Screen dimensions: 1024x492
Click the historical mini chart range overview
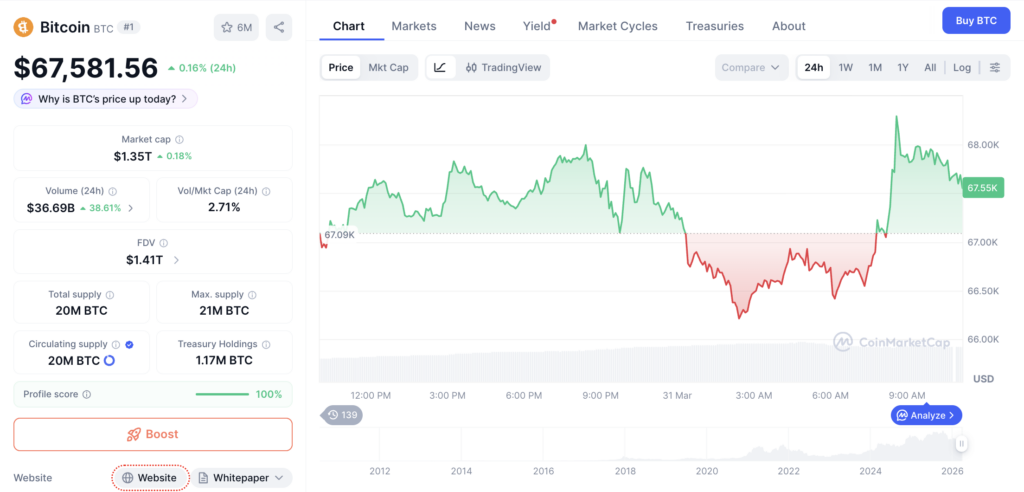point(641,444)
